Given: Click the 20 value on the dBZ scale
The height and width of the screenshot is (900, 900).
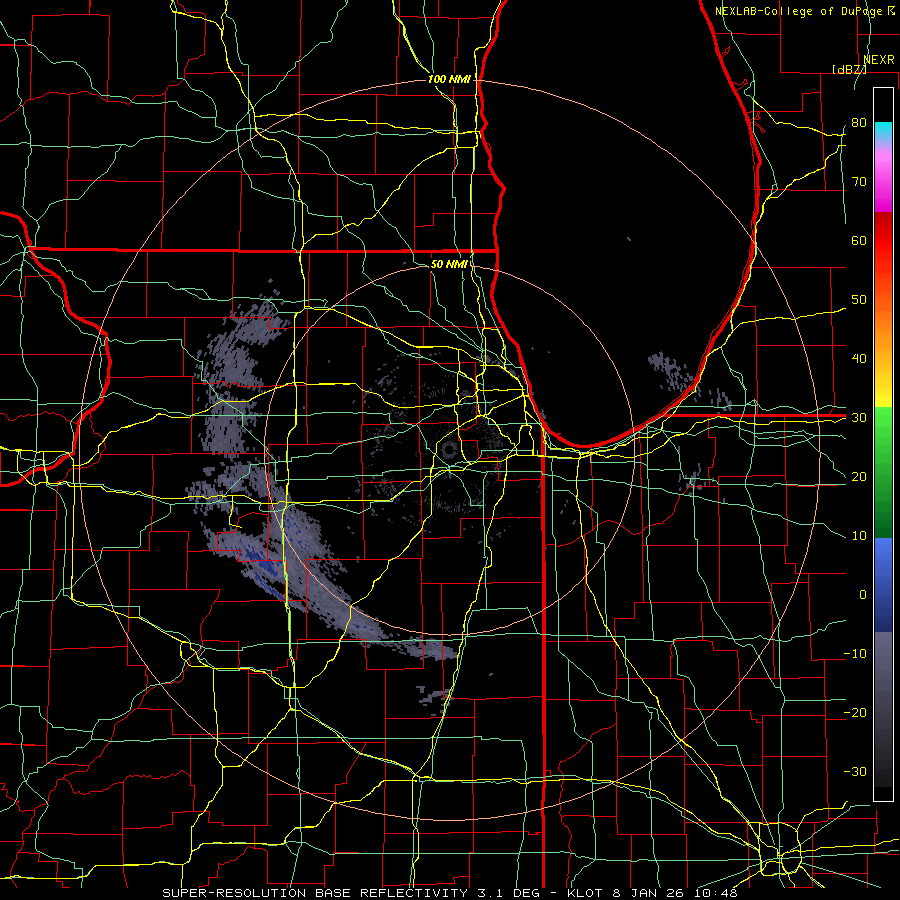Looking at the screenshot, I should pyautogui.click(x=859, y=476).
